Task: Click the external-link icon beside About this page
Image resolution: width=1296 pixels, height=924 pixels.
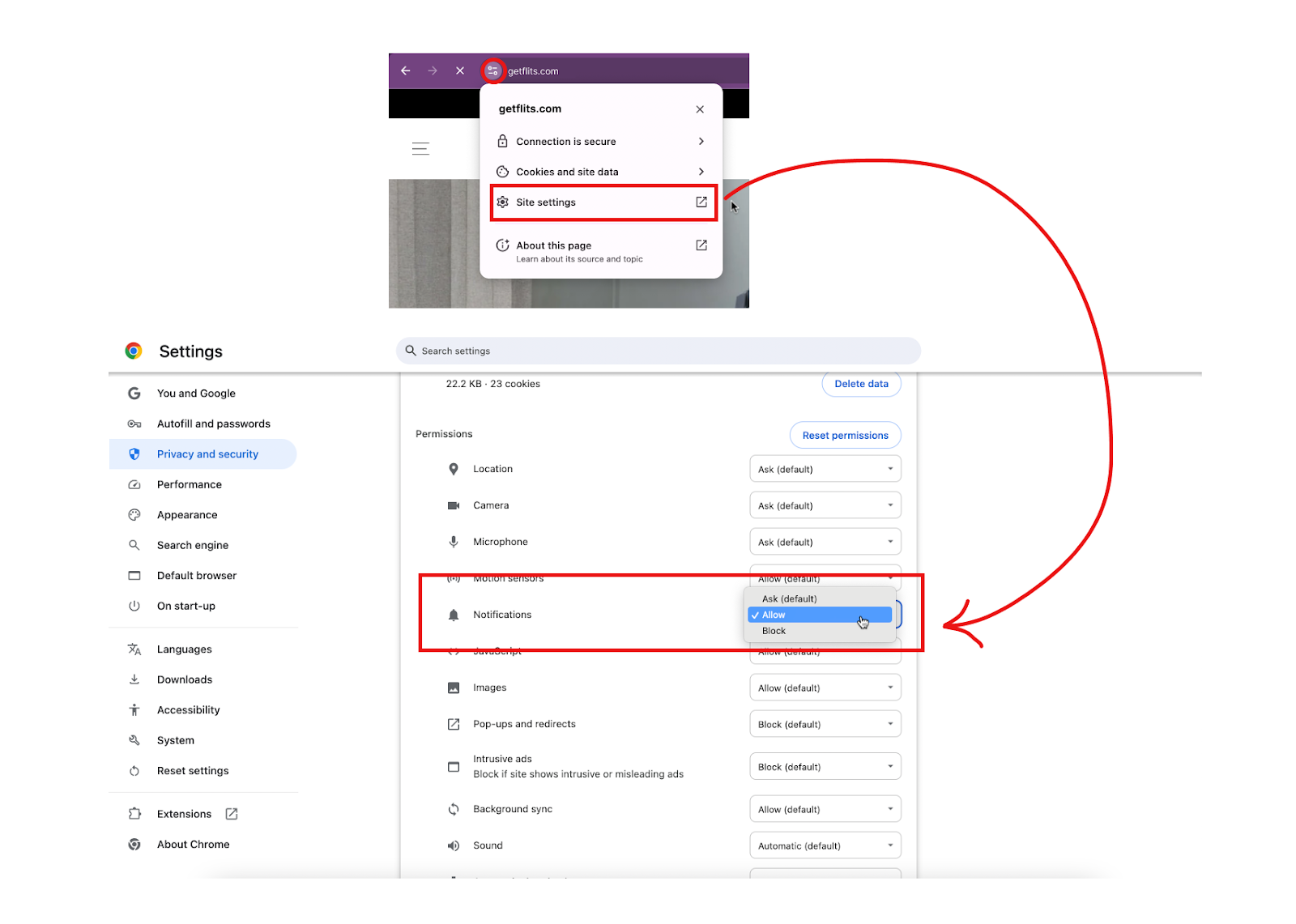Action: coord(701,245)
